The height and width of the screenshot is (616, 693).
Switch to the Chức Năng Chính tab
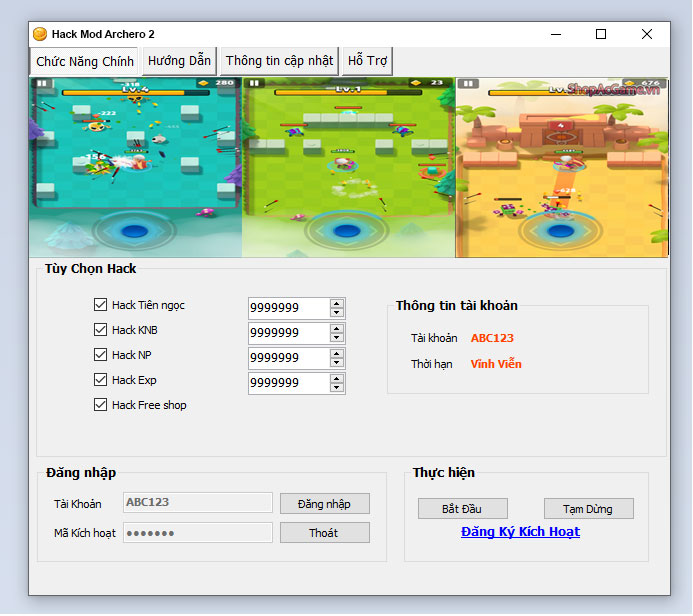pos(84,61)
